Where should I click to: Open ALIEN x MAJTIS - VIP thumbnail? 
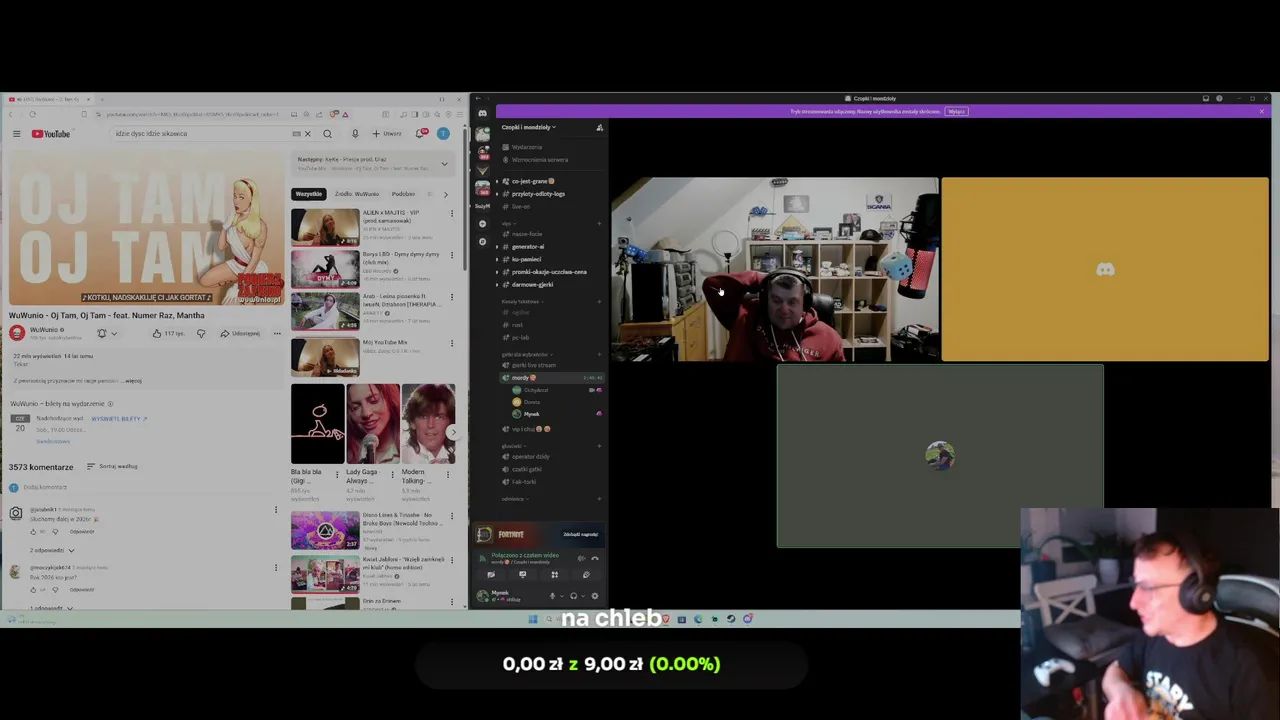(x=325, y=227)
